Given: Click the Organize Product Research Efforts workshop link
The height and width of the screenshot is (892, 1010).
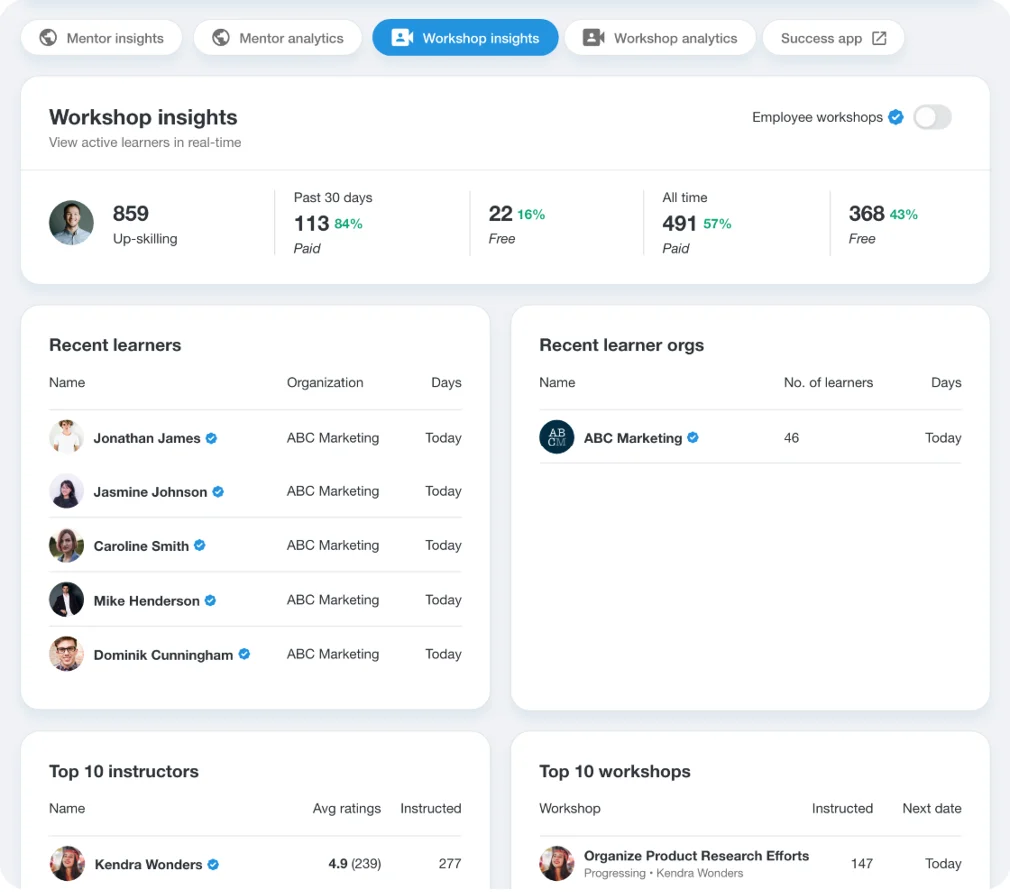Looking at the screenshot, I should pyautogui.click(x=697, y=856).
